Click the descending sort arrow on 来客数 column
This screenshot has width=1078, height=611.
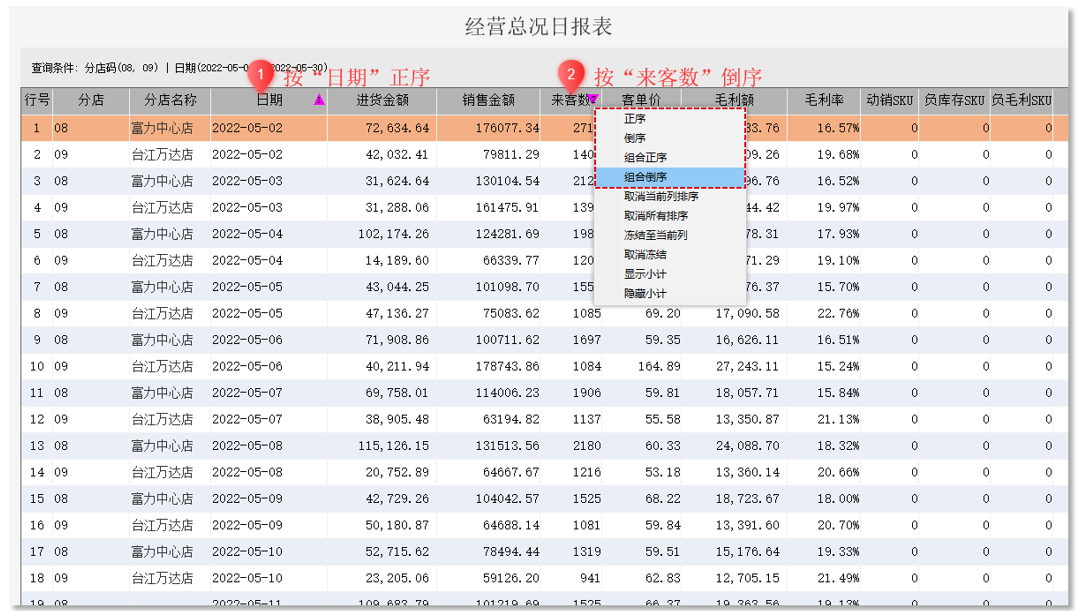point(594,98)
